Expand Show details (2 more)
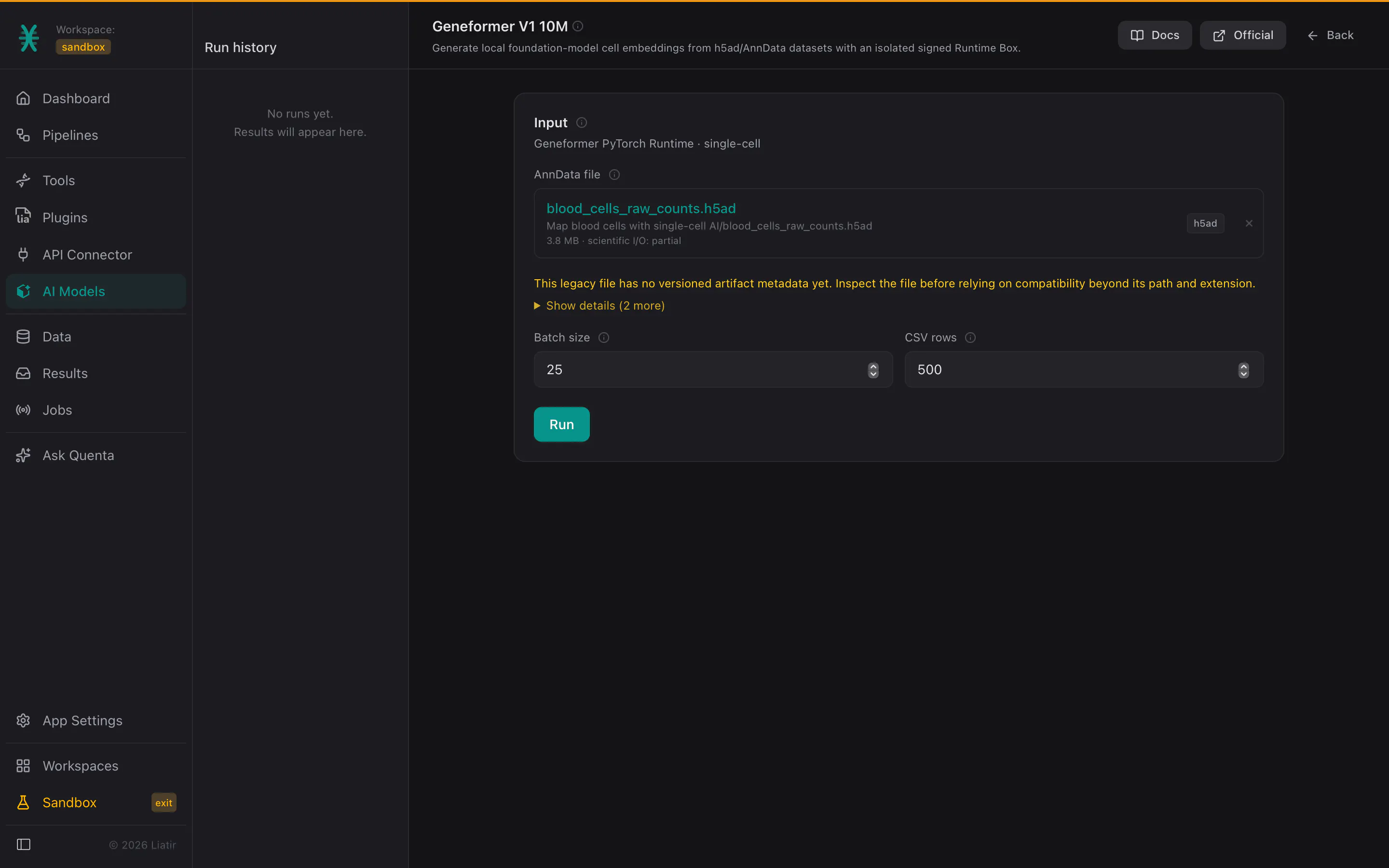Viewport: 1389px width, 868px height. point(599,305)
